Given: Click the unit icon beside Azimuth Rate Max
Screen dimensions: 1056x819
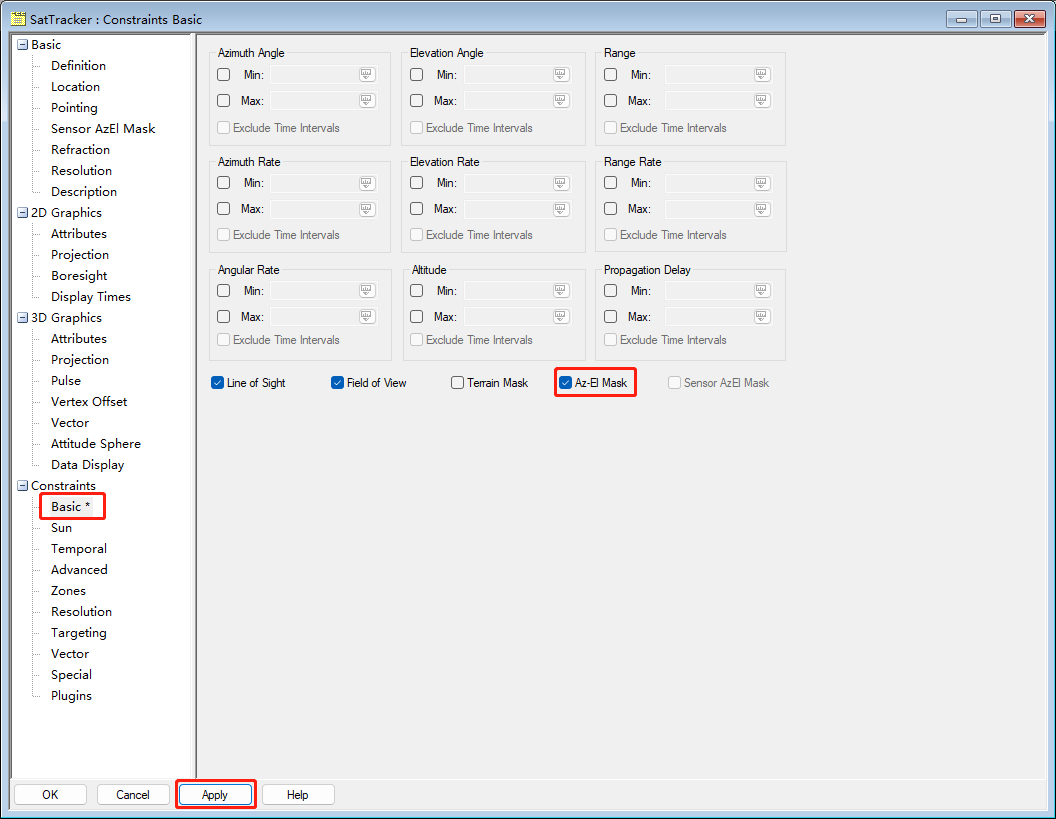Looking at the screenshot, I should click(x=367, y=209).
